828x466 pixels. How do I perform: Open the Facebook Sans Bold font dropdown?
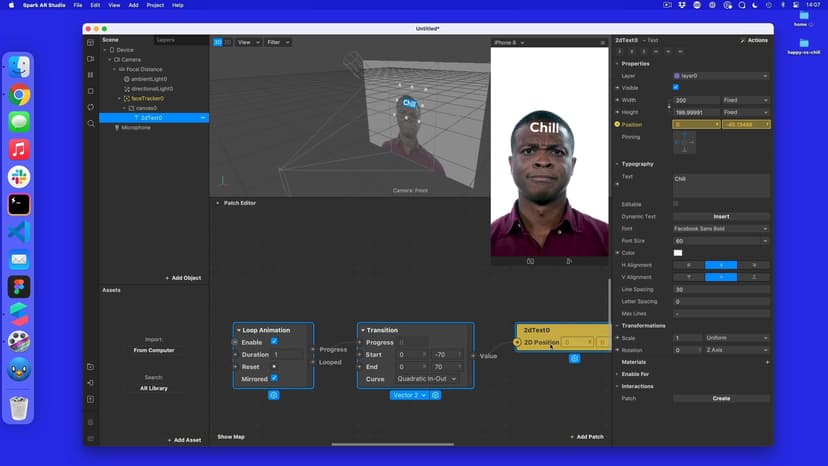721,229
